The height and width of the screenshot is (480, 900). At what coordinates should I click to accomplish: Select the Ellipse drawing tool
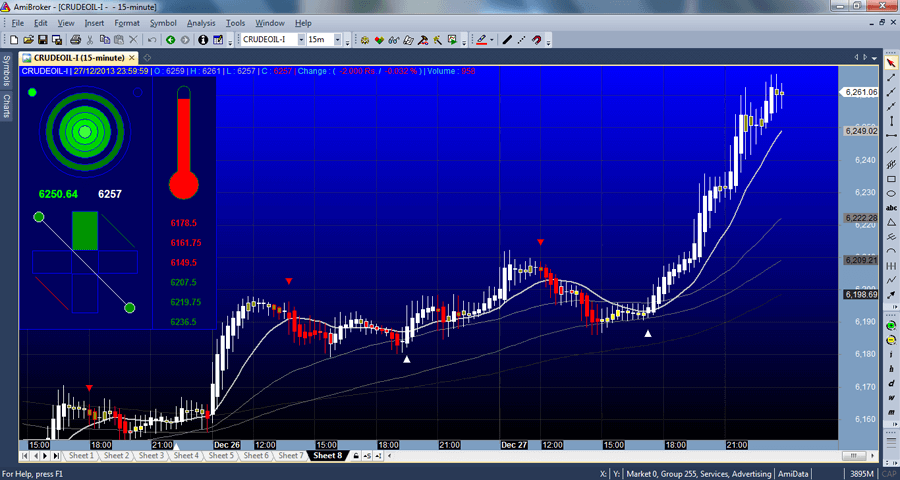pos(891,193)
